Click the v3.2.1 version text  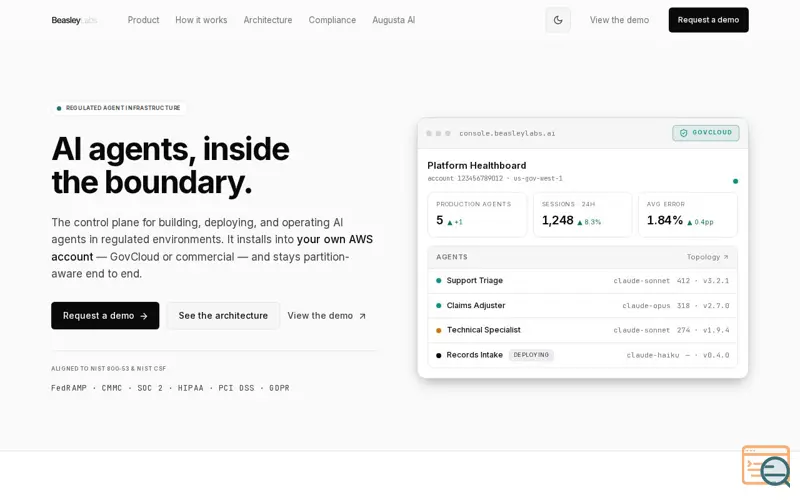(x=716, y=281)
